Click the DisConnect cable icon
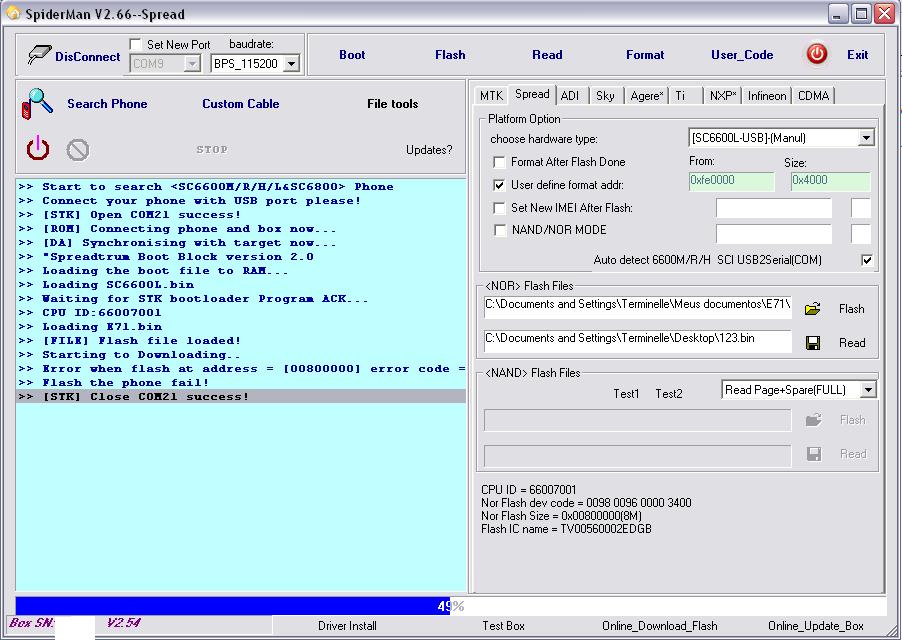 (x=39, y=55)
